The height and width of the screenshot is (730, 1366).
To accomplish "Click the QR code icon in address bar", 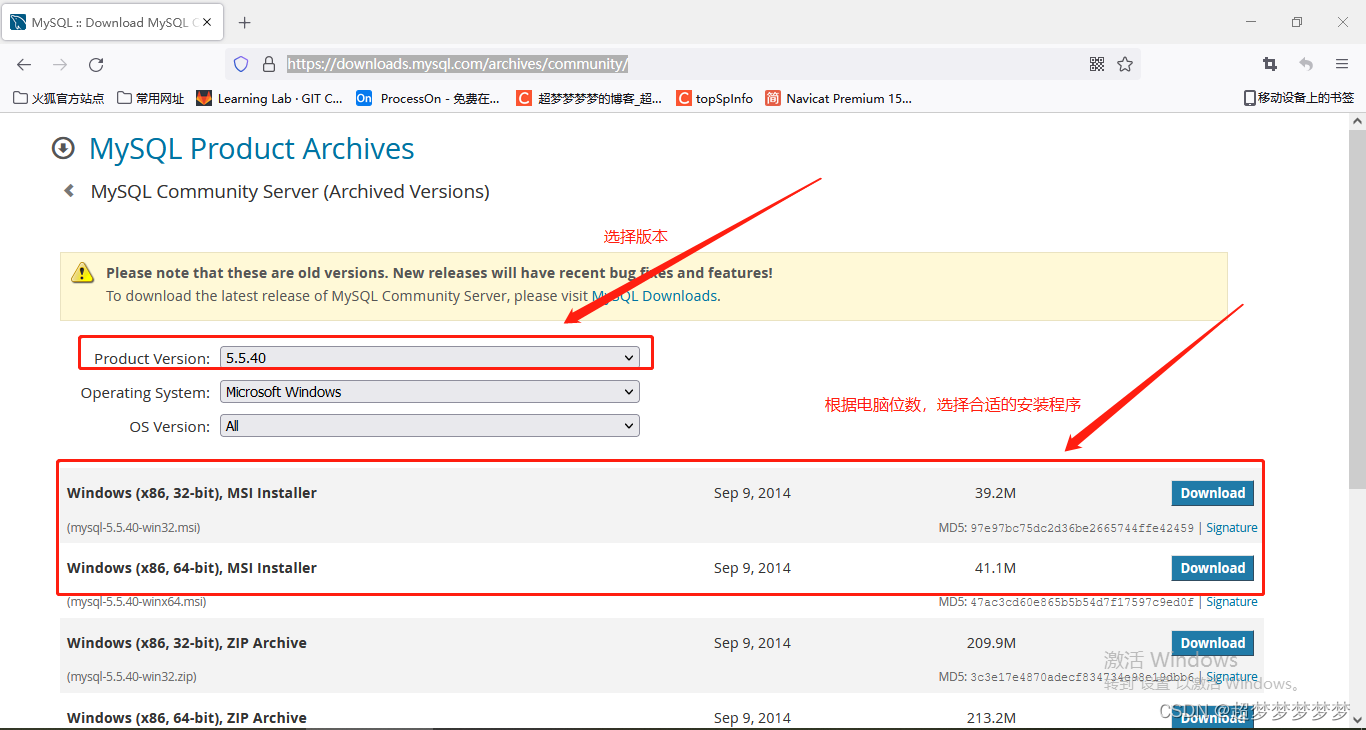I will click(1097, 64).
